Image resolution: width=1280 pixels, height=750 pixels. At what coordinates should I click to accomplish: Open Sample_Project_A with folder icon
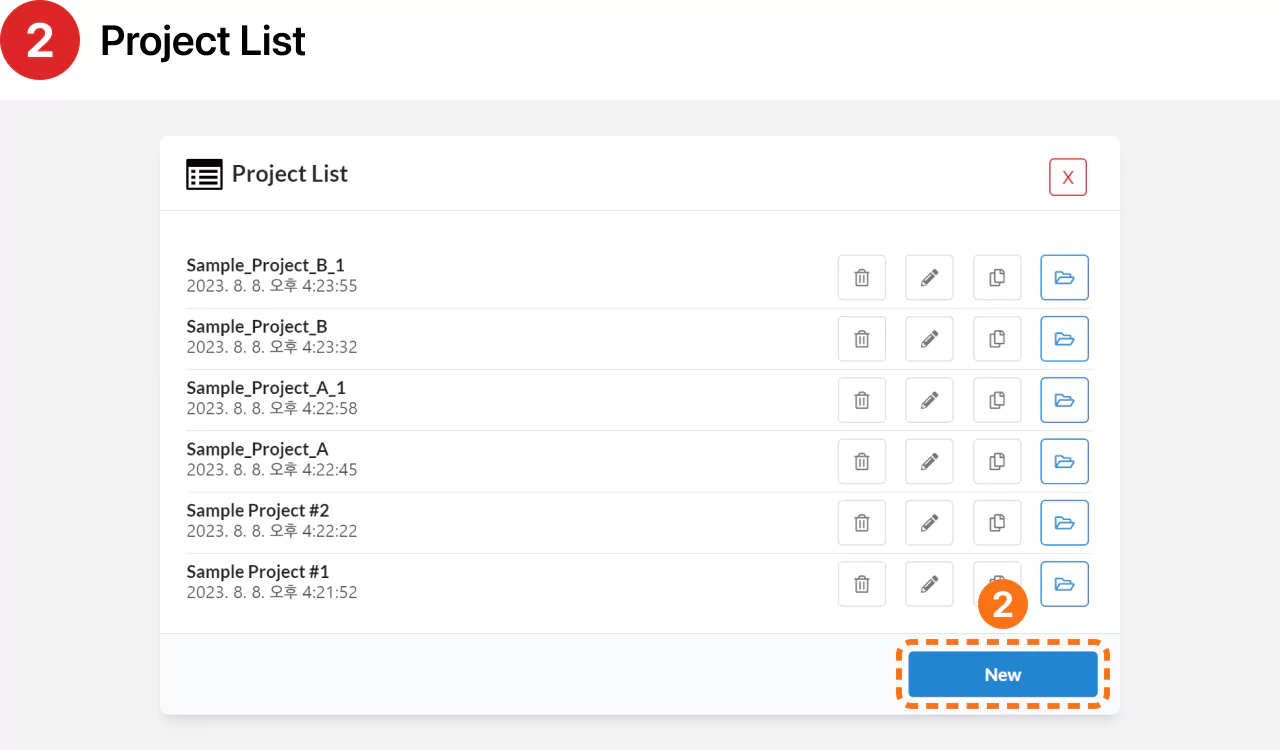(1064, 461)
